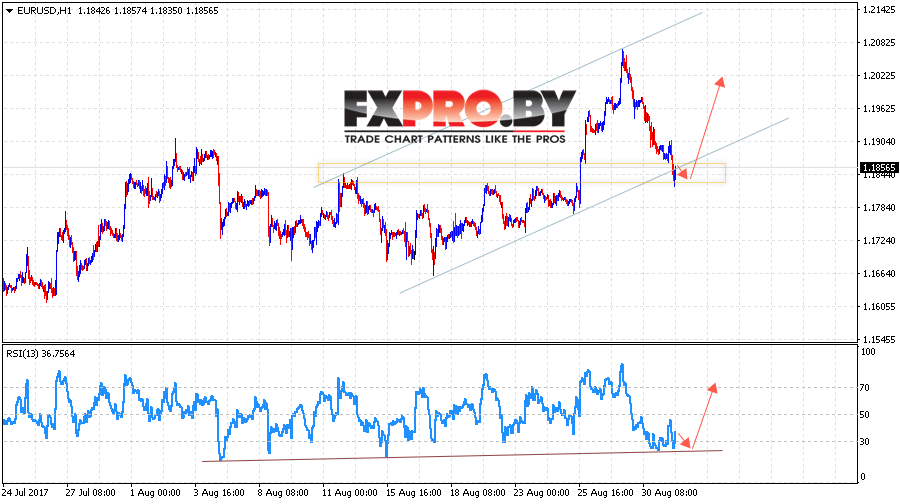The image size is (900, 504).
Task: Click the 8 Aug 08:00 time label
Action: click(x=283, y=493)
